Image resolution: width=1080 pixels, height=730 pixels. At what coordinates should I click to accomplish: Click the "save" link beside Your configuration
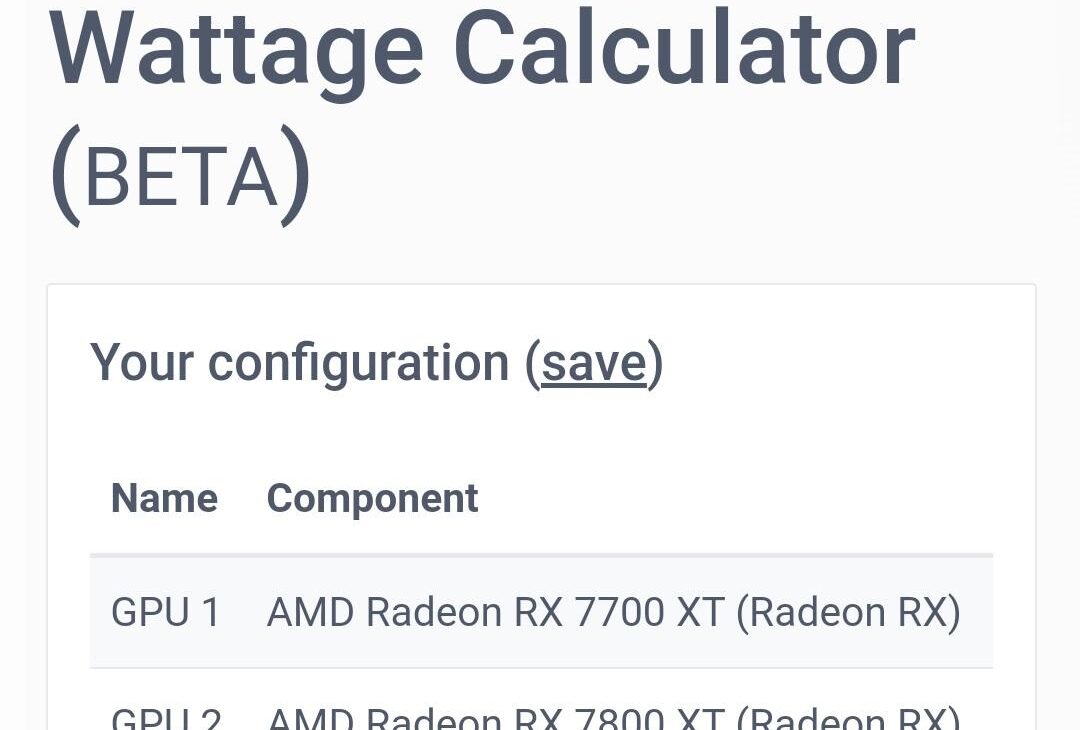[x=594, y=362]
